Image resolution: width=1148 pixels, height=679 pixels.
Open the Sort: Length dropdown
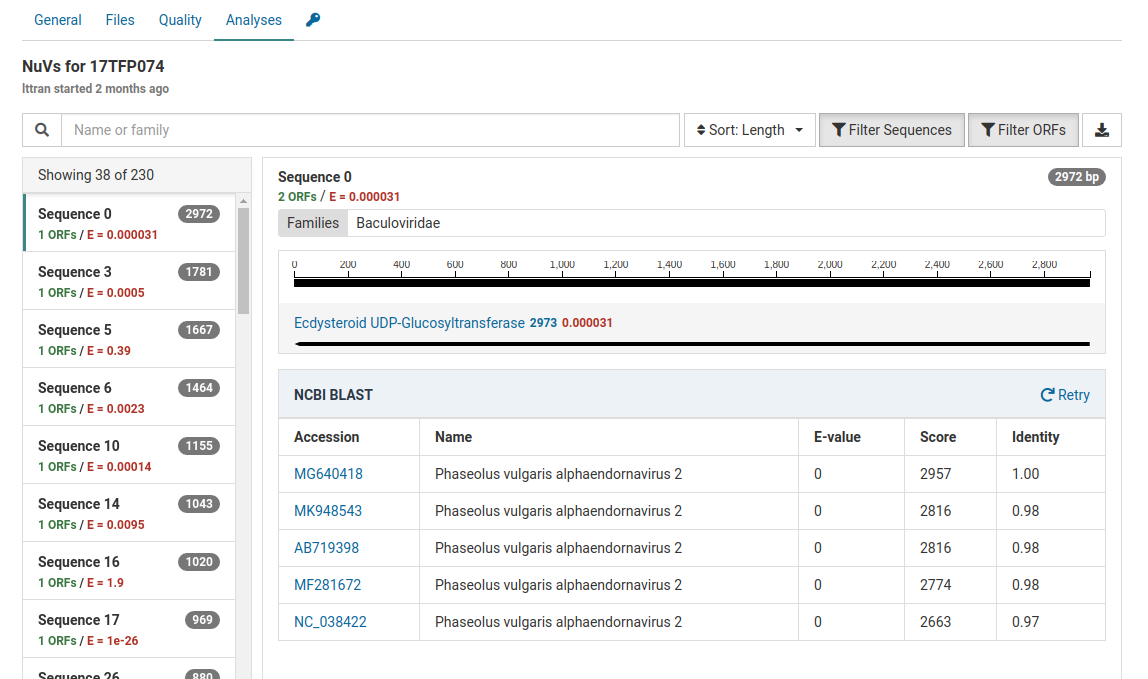(749, 130)
